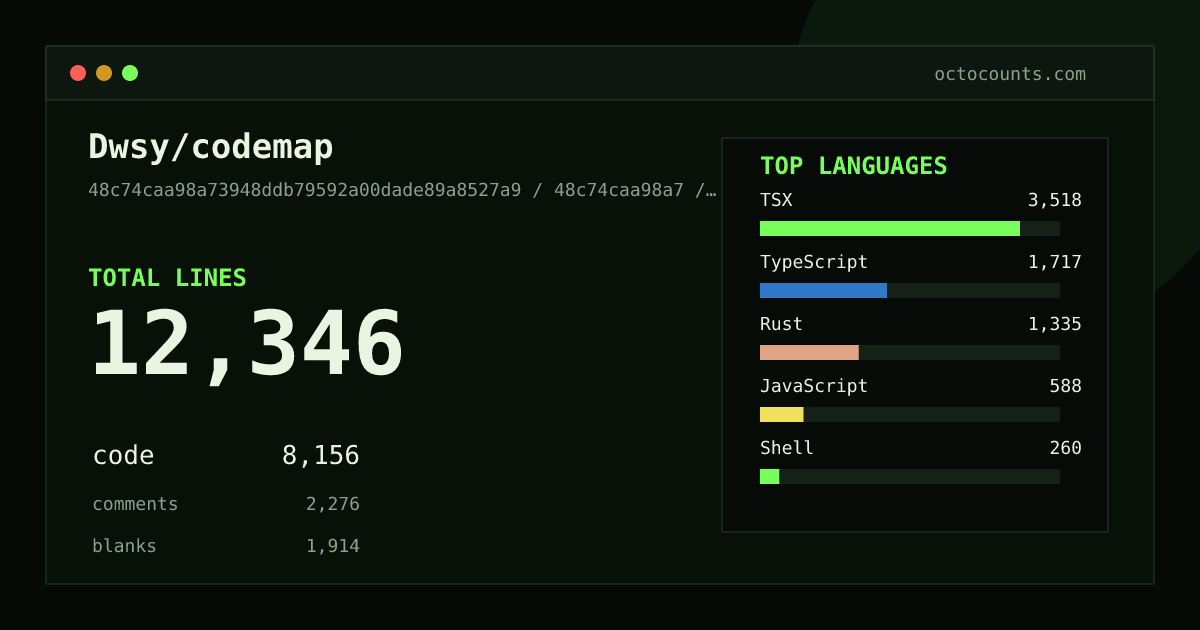Viewport: 1200px width, 630px height.
Task: Select the 1,717 TypeScript line count
Action: (1055, 262)
